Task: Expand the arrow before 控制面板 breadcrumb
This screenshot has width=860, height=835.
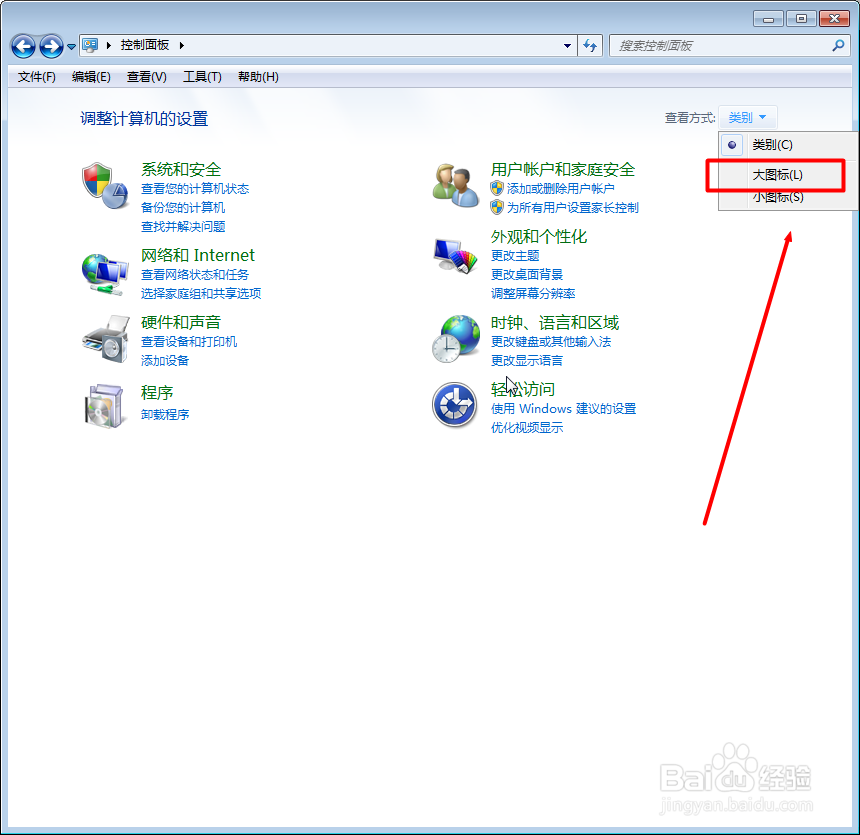Action: click(x=109, y=45)
